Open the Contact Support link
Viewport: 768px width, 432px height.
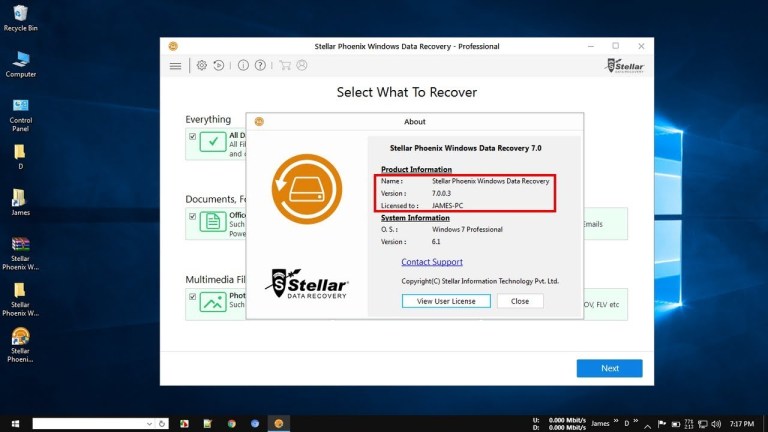pyautogui.click(x=432, y=262)
